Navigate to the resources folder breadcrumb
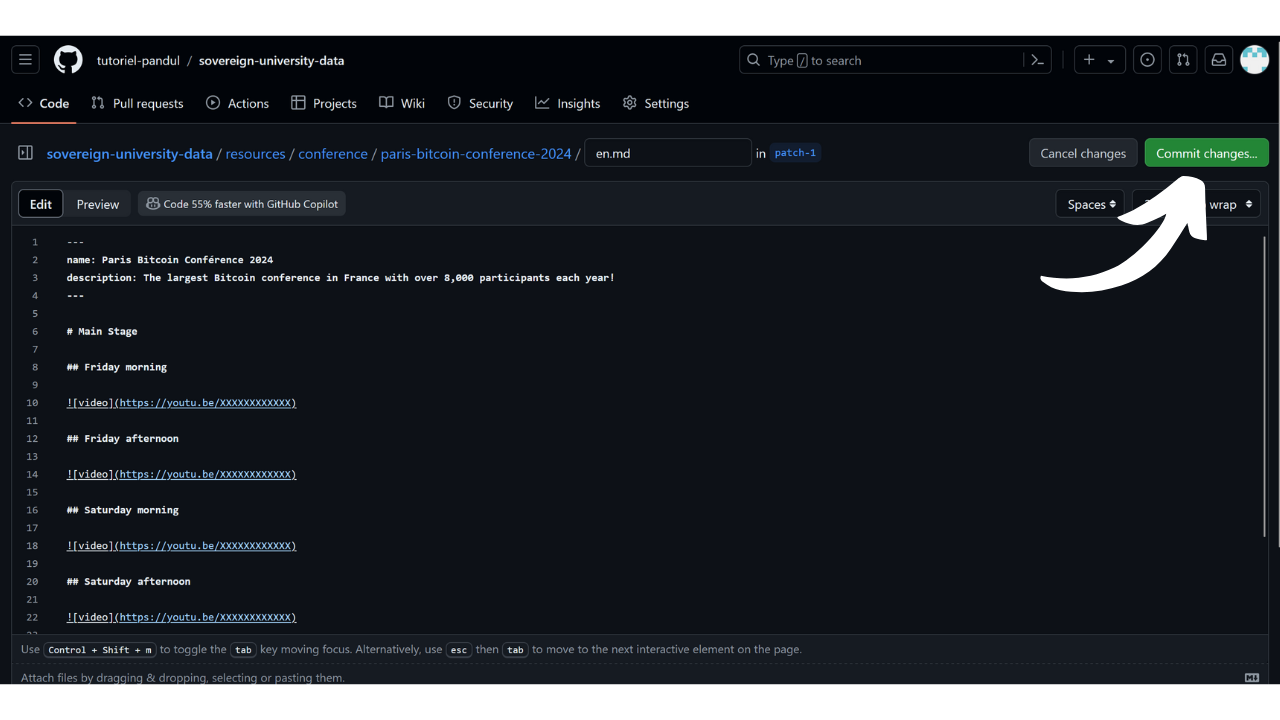This screenshot has width=1280, height=720. pyautogui.click(x=255, y=153)
